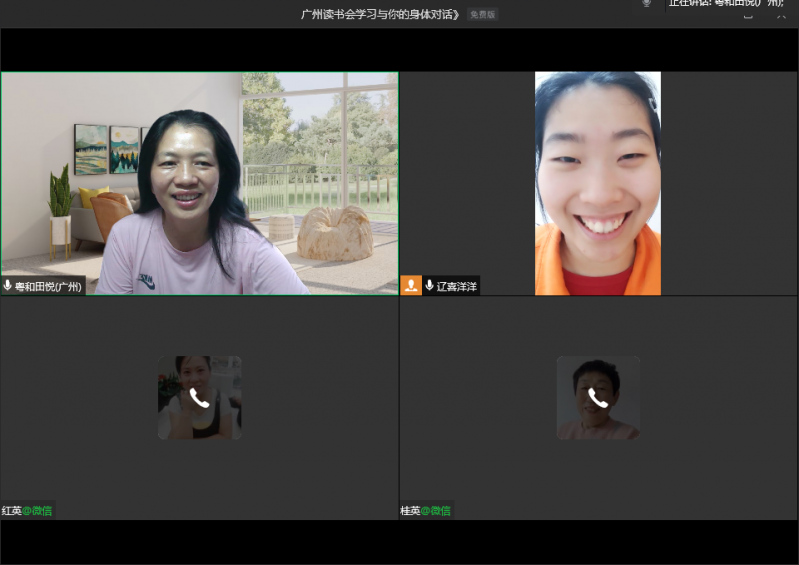Select 粤和田悦(广州) video tile
The width and height of the screenshot is (799, 565).
tap(199, 183)
